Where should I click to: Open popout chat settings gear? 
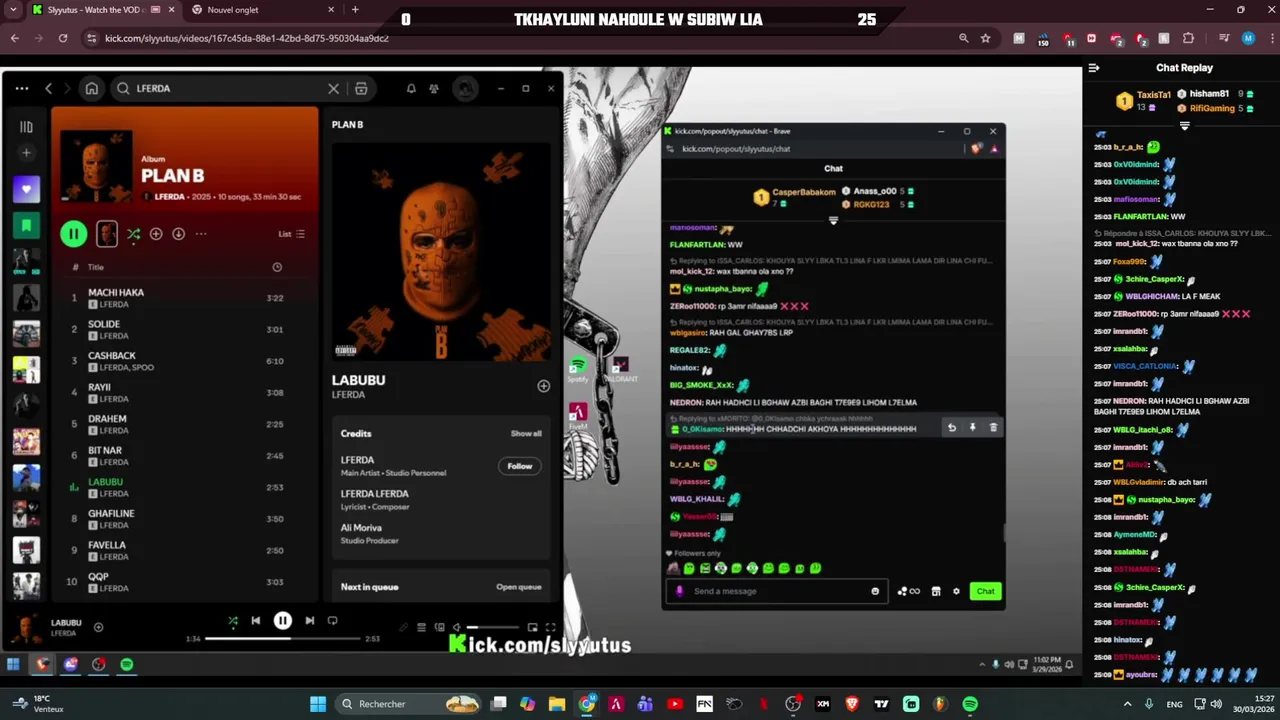[x=956, y=591]
